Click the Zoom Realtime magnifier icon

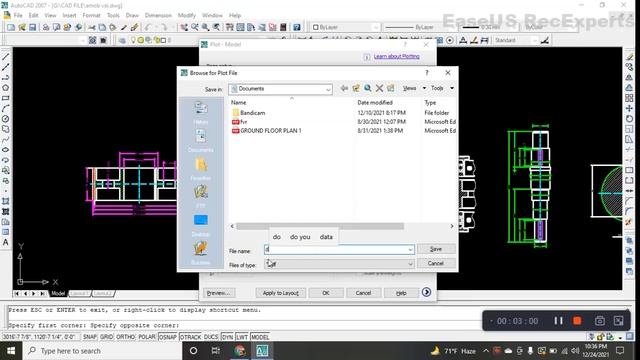pyautogui.click(x=195, y=27)
